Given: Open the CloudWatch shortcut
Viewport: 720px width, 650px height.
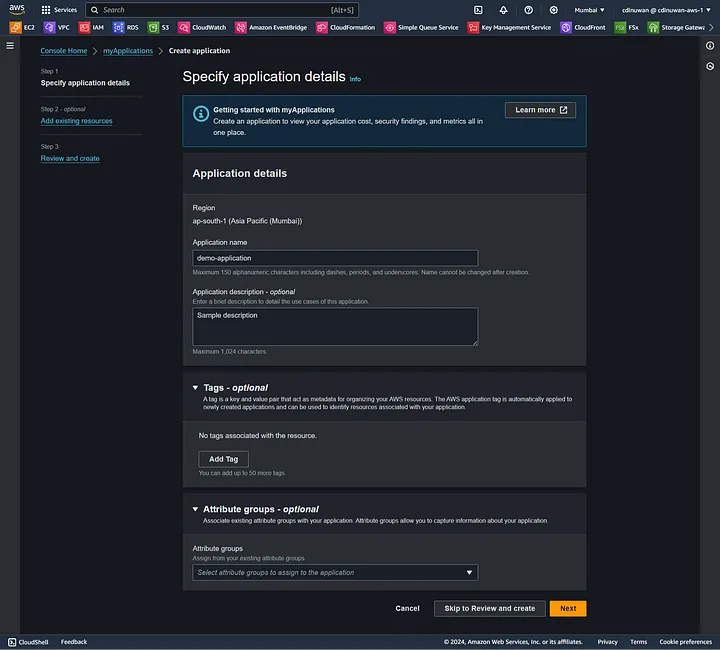Looking at the screenshot, I should click(202, 28).
